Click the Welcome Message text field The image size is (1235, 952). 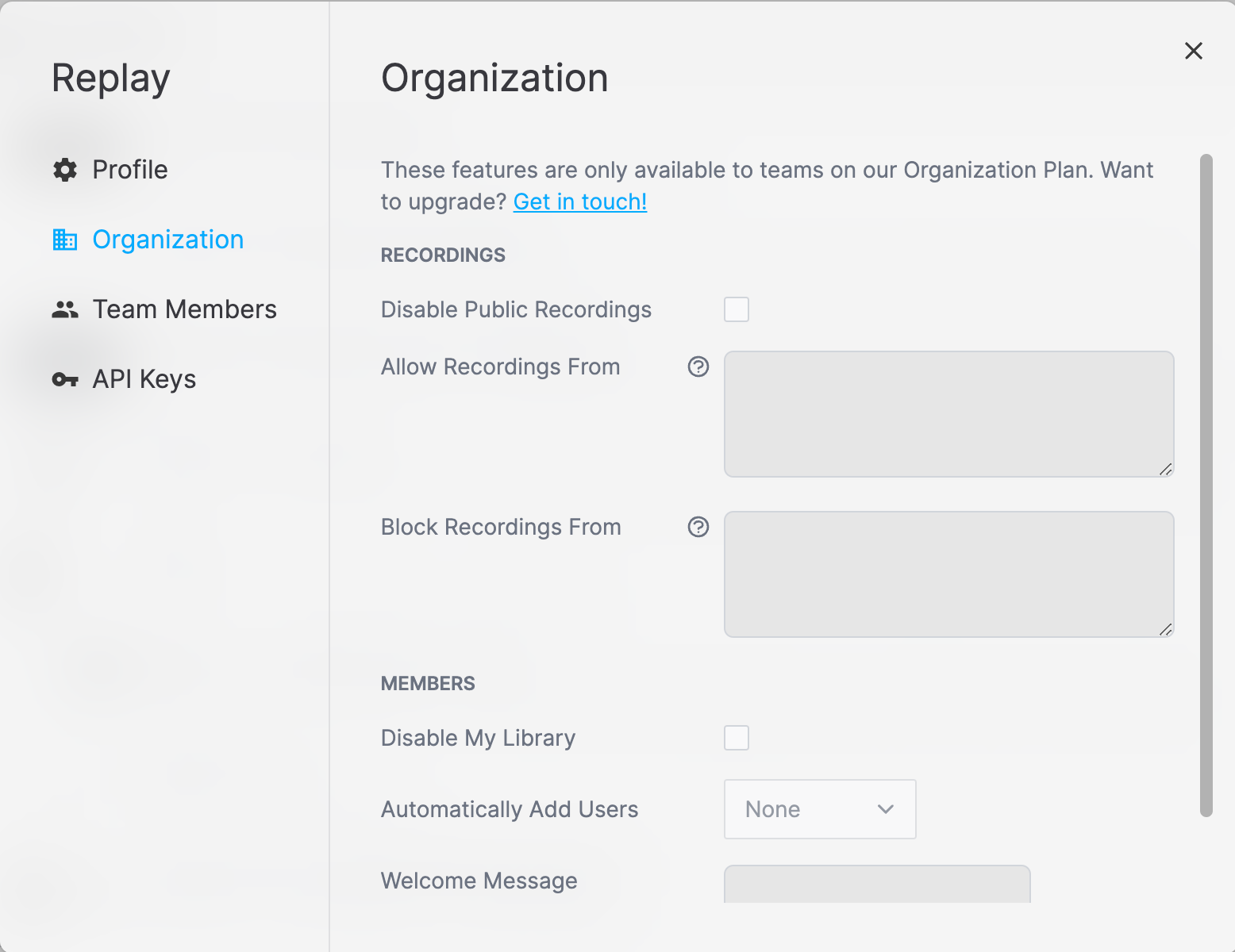877,884
